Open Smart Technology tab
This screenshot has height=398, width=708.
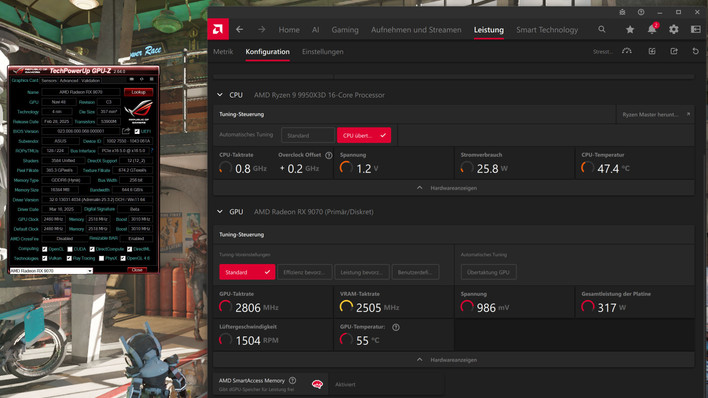[547, 30]
